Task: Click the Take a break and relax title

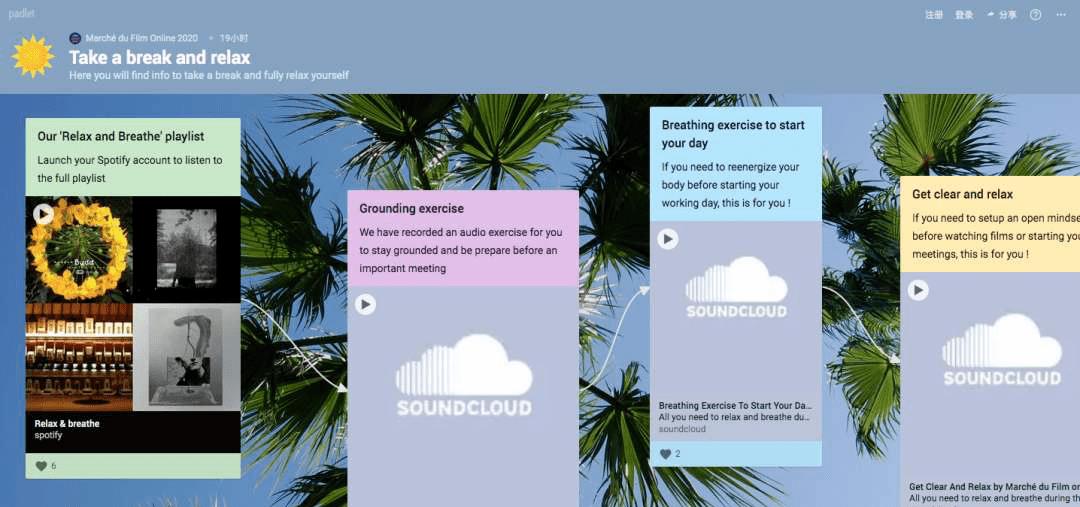Action: tap(160, 57)
